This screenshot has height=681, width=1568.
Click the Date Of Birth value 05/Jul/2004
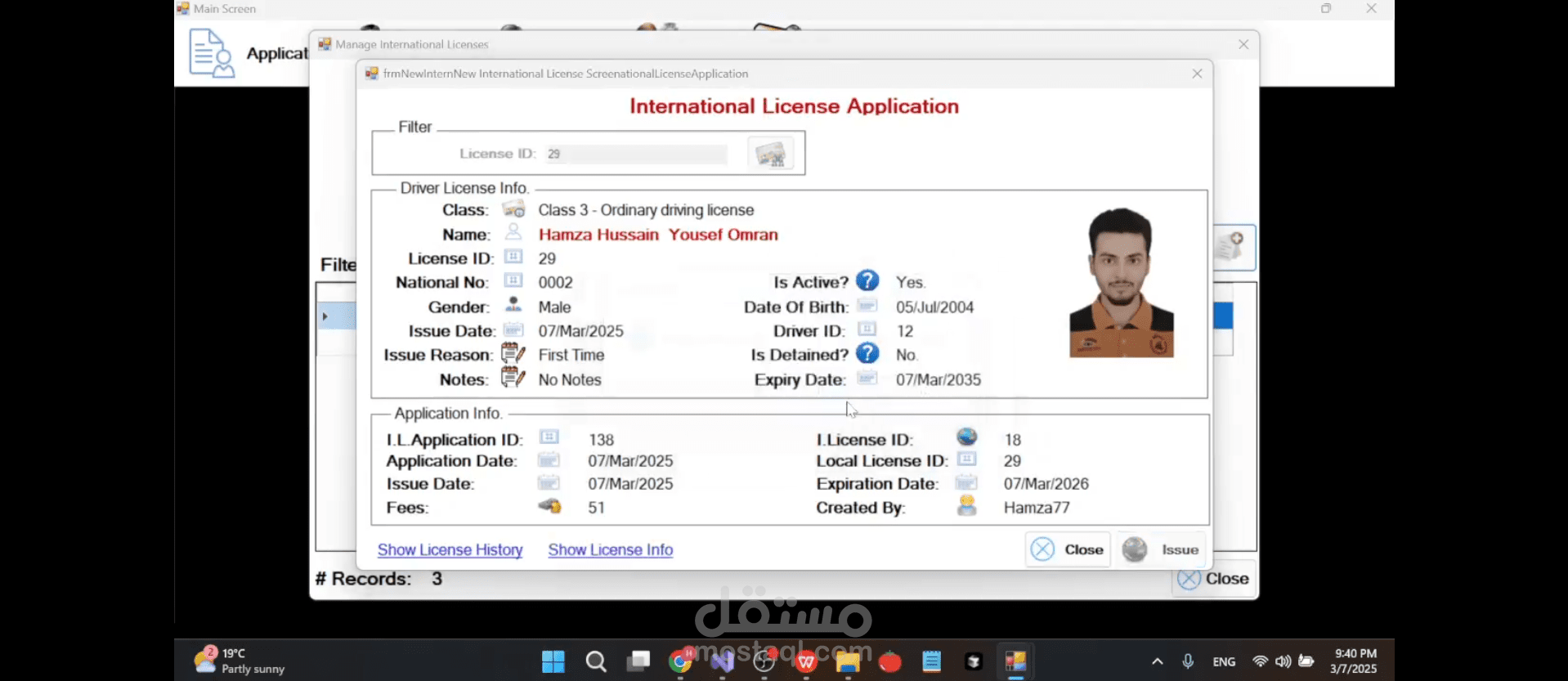coord(935,307)
